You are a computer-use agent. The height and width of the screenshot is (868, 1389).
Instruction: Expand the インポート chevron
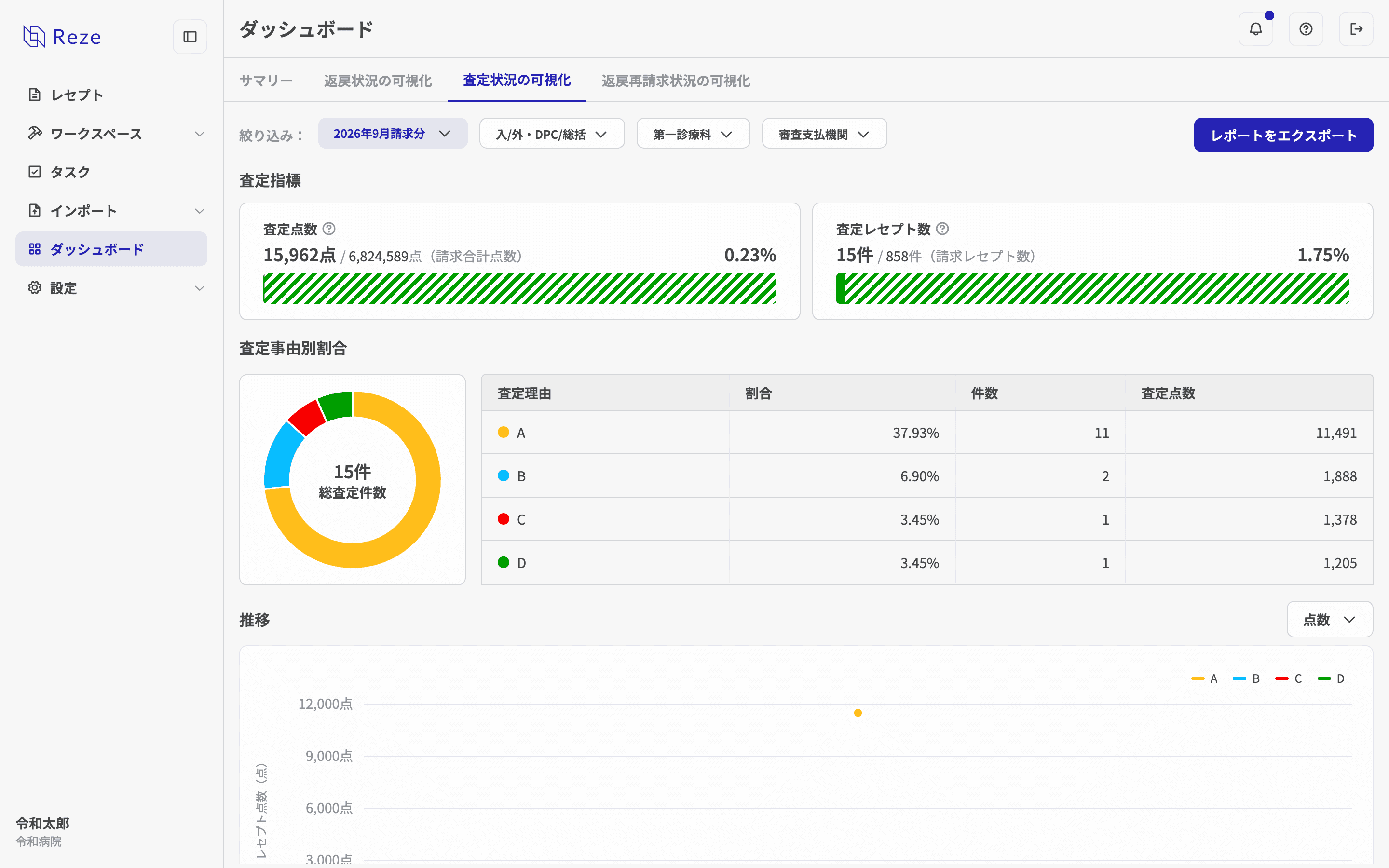pyautogui.click(x=199, y=211)
